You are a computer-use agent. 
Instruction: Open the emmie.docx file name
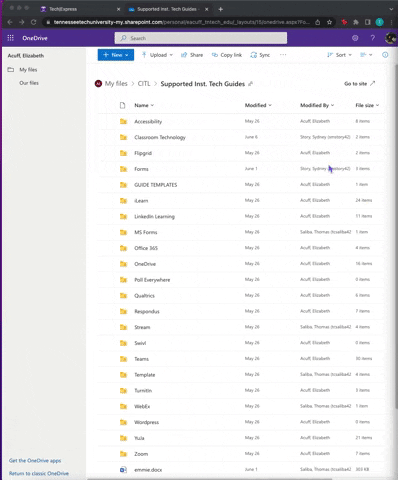(148, 470)
